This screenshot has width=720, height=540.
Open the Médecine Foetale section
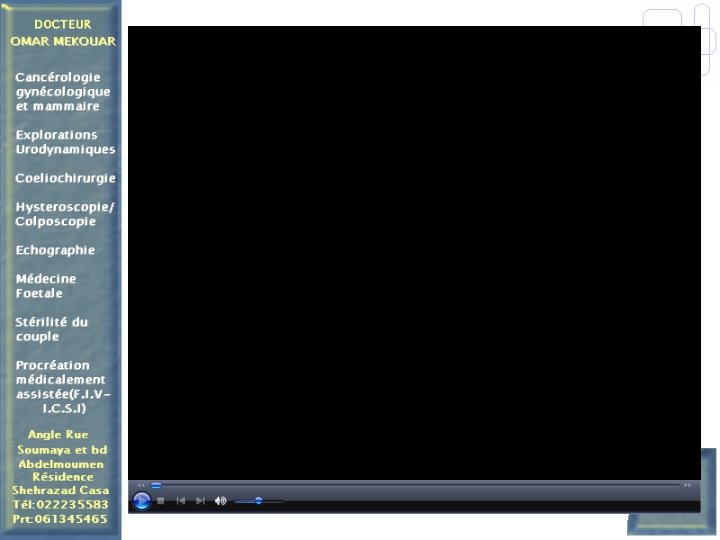click(x=45, y=286)
